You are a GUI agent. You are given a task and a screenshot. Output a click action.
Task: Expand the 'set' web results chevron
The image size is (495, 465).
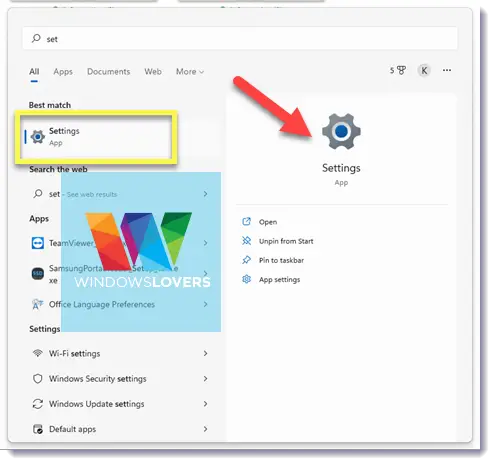[x=205, y=194]
